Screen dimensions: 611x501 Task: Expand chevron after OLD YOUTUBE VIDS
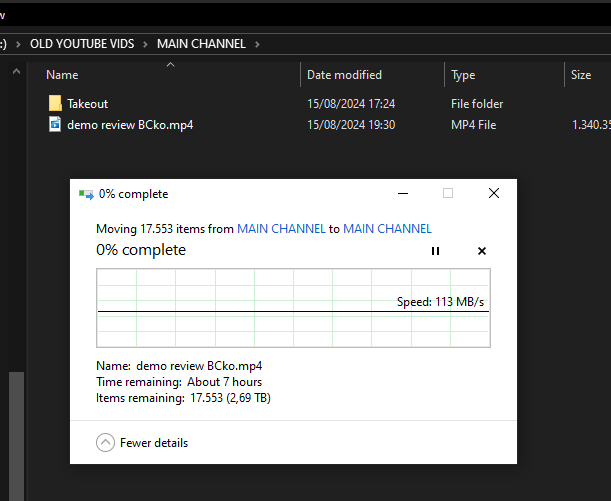[145, 44]
